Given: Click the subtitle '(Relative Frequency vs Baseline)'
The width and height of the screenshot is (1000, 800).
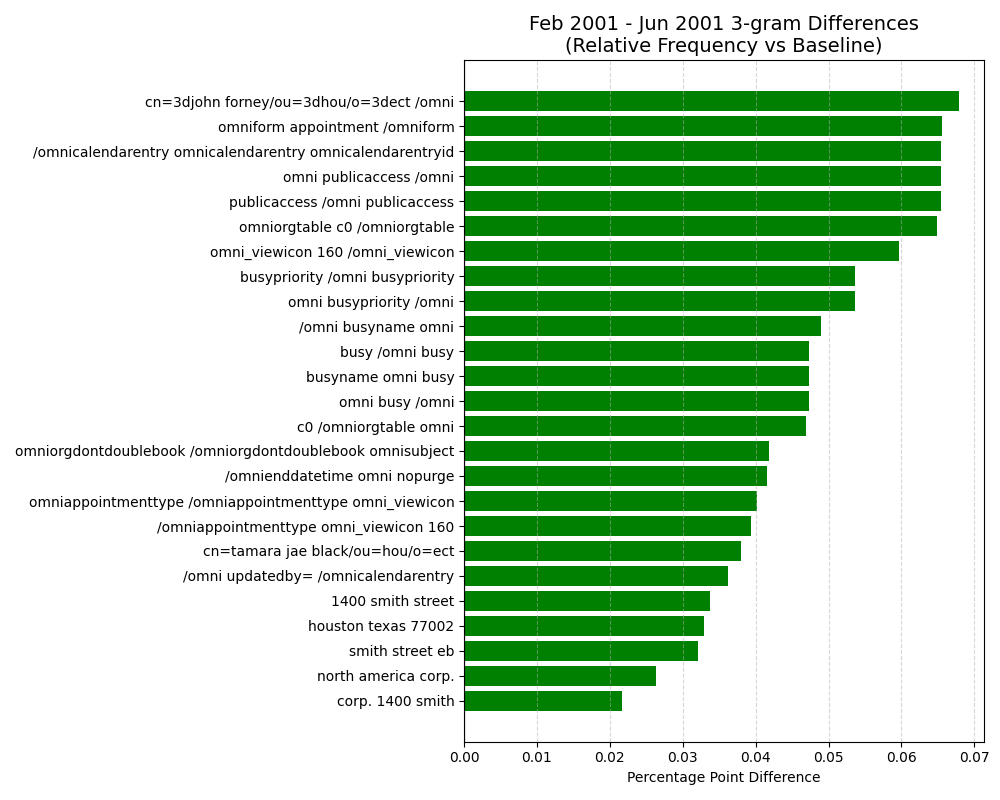Looking at the screenshot, I should click(724, 46).
